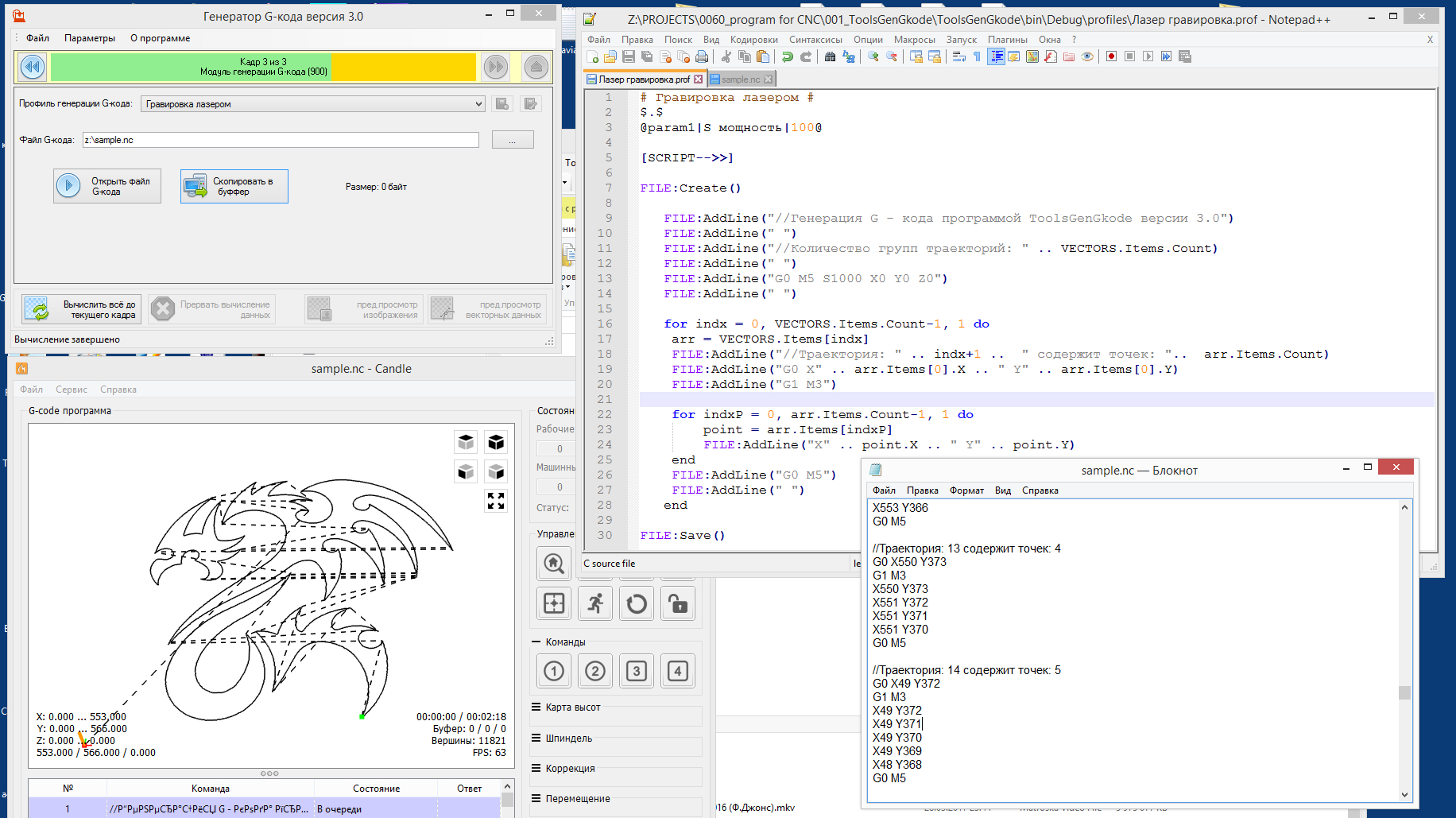
Task: Click the G-code file path field
Action: [x=281, y=140]
